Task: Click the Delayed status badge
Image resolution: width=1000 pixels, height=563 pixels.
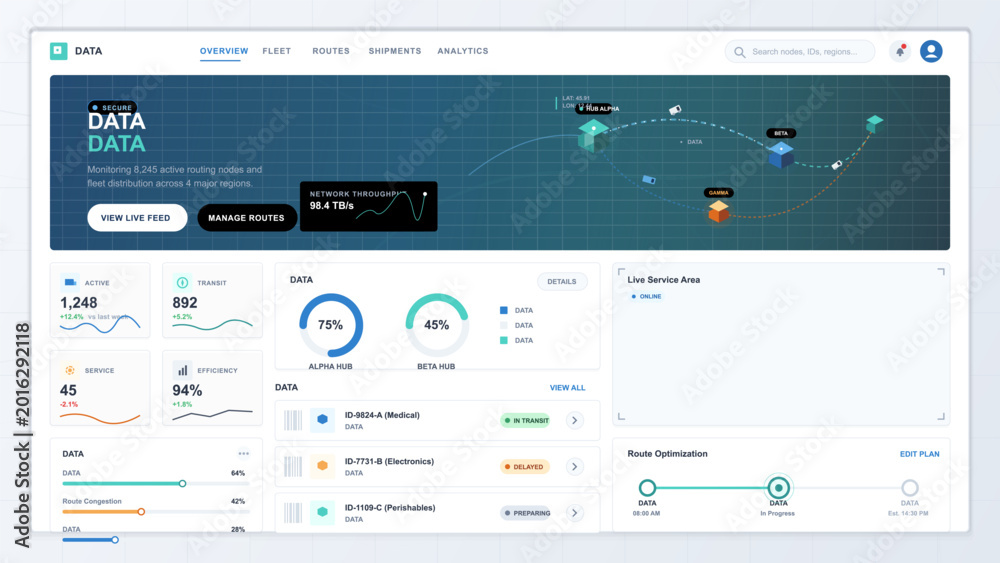Action: pyautogui.click(x=524, y=467)
